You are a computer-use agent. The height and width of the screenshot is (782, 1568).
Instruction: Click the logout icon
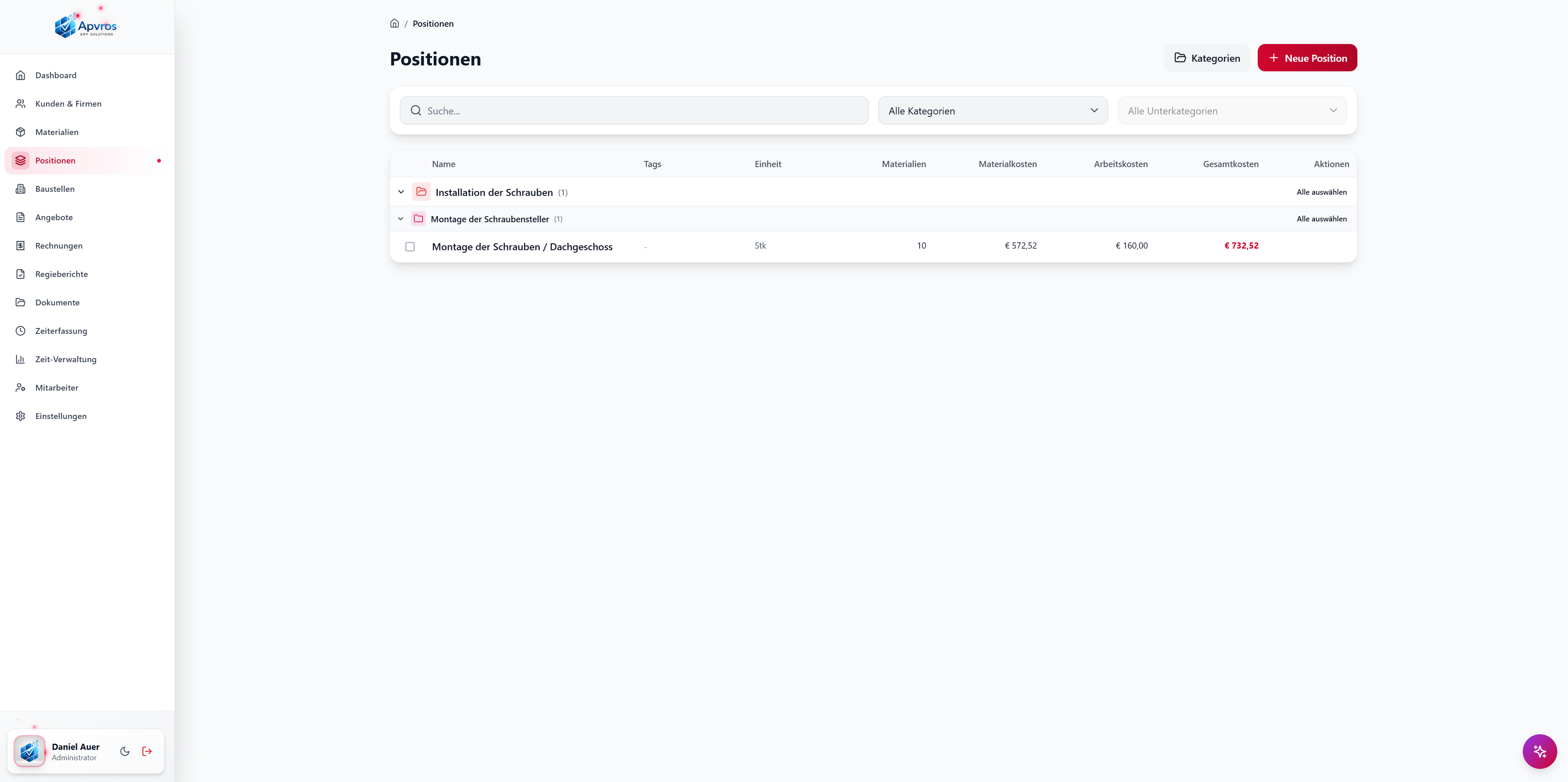click(x=147, y=751)
